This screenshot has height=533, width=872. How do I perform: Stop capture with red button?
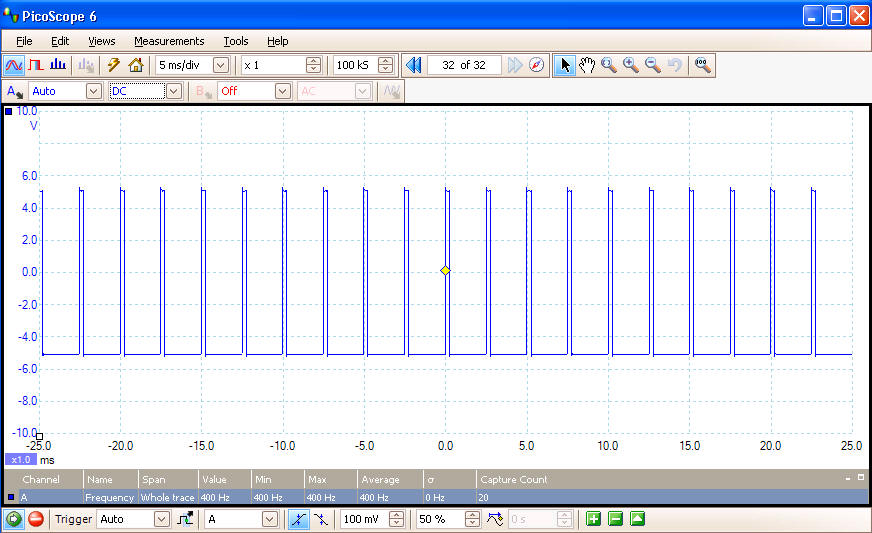(35, 519)
